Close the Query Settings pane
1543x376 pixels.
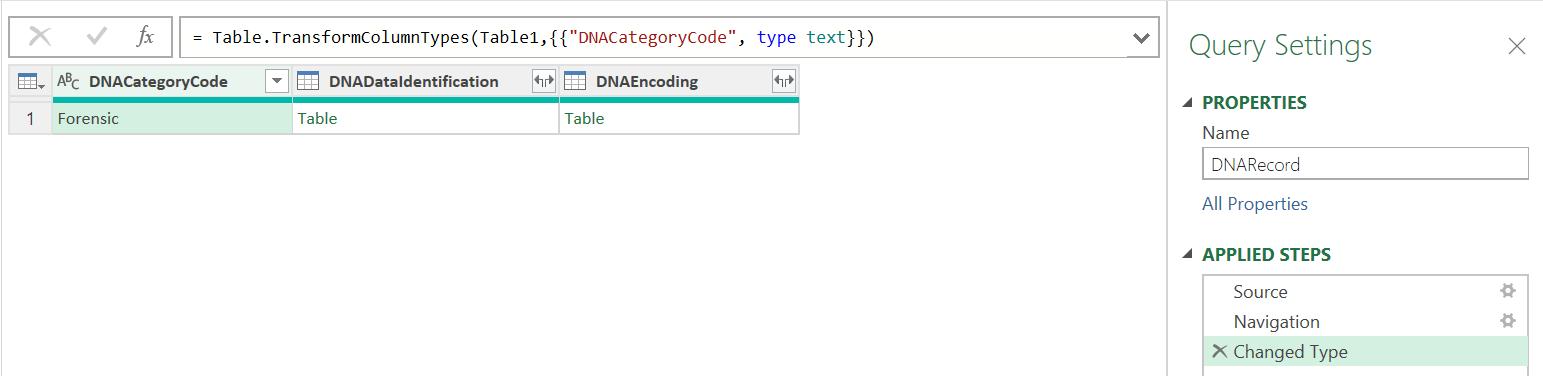[1516, 46]
